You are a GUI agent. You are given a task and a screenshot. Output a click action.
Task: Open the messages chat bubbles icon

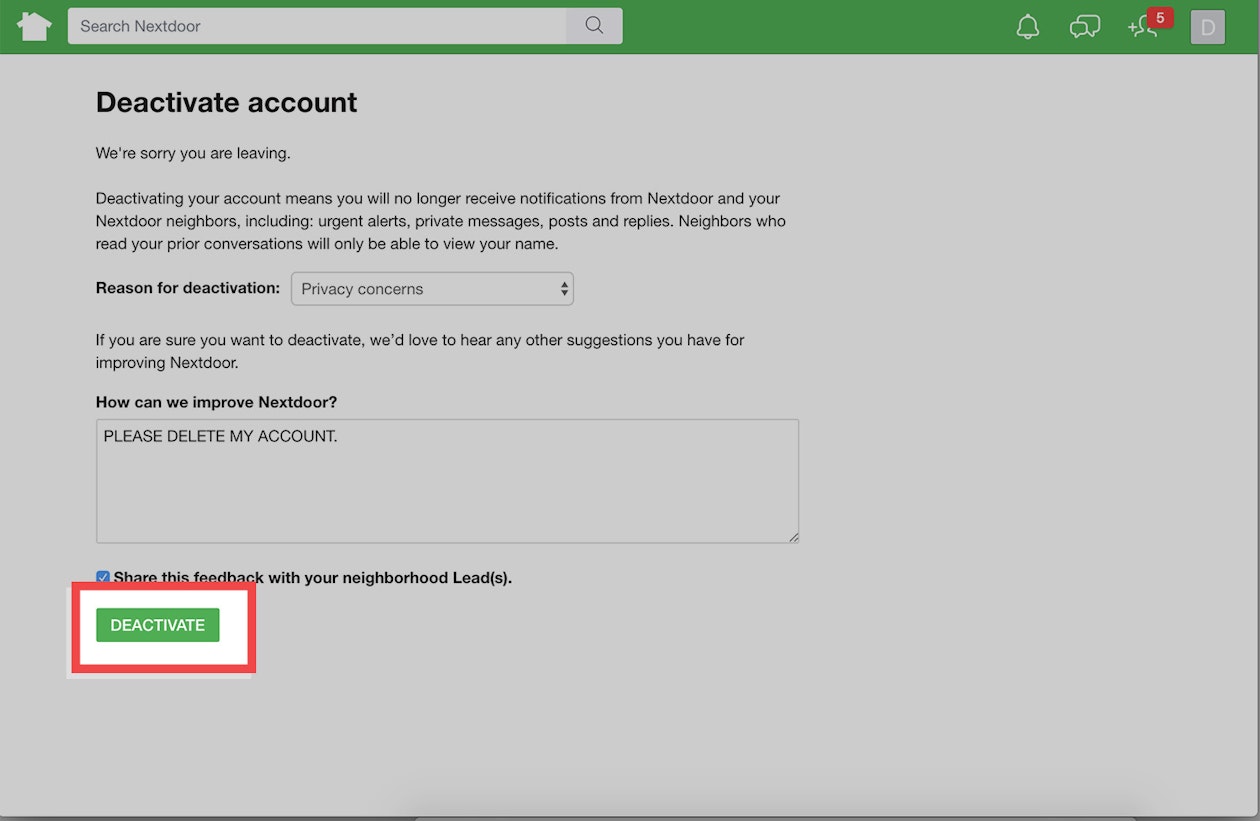[x=1085, y=27]
